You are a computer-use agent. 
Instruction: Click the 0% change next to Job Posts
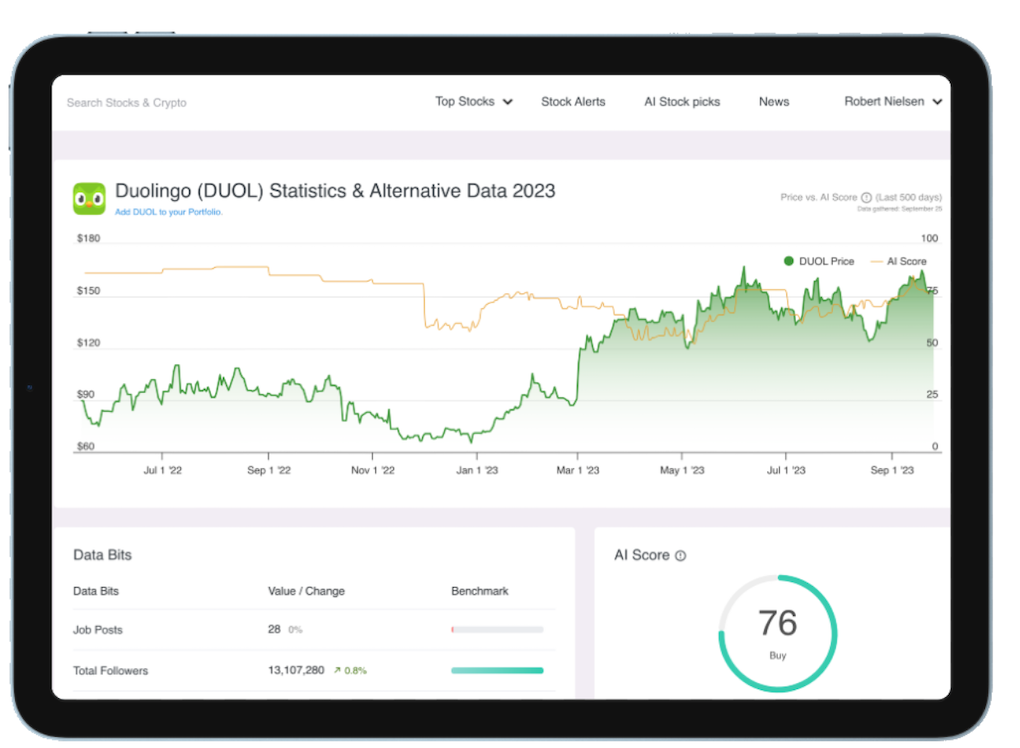(295, 630)
